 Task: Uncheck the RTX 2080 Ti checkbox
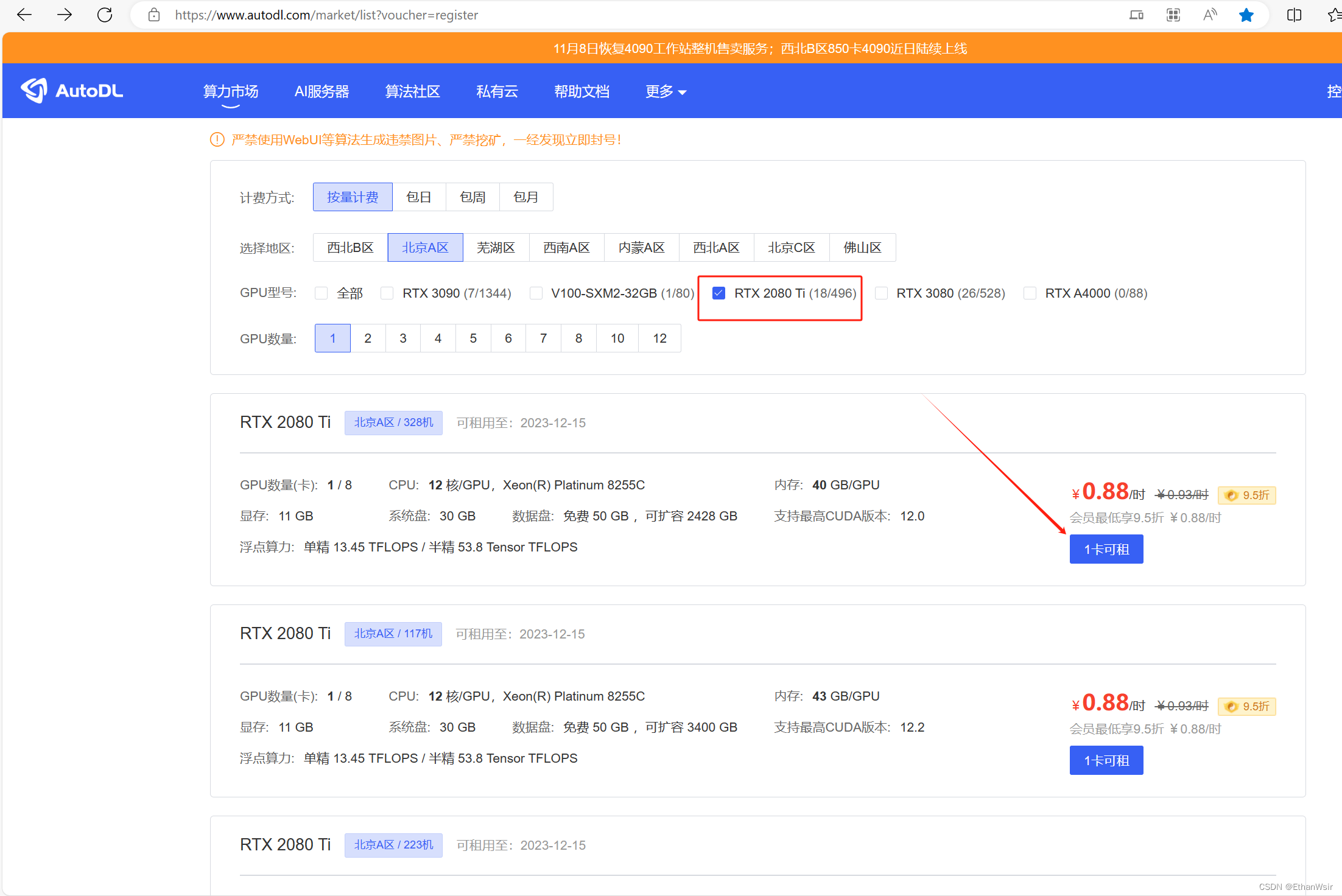718,293
